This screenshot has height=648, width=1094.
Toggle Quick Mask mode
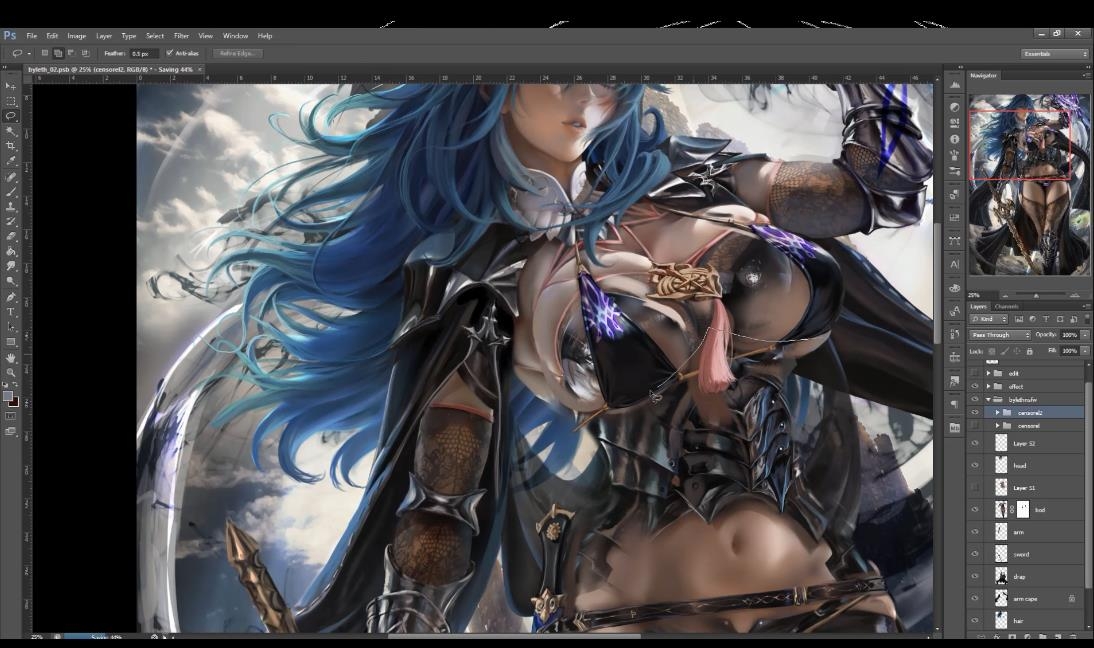click(10, 416)
